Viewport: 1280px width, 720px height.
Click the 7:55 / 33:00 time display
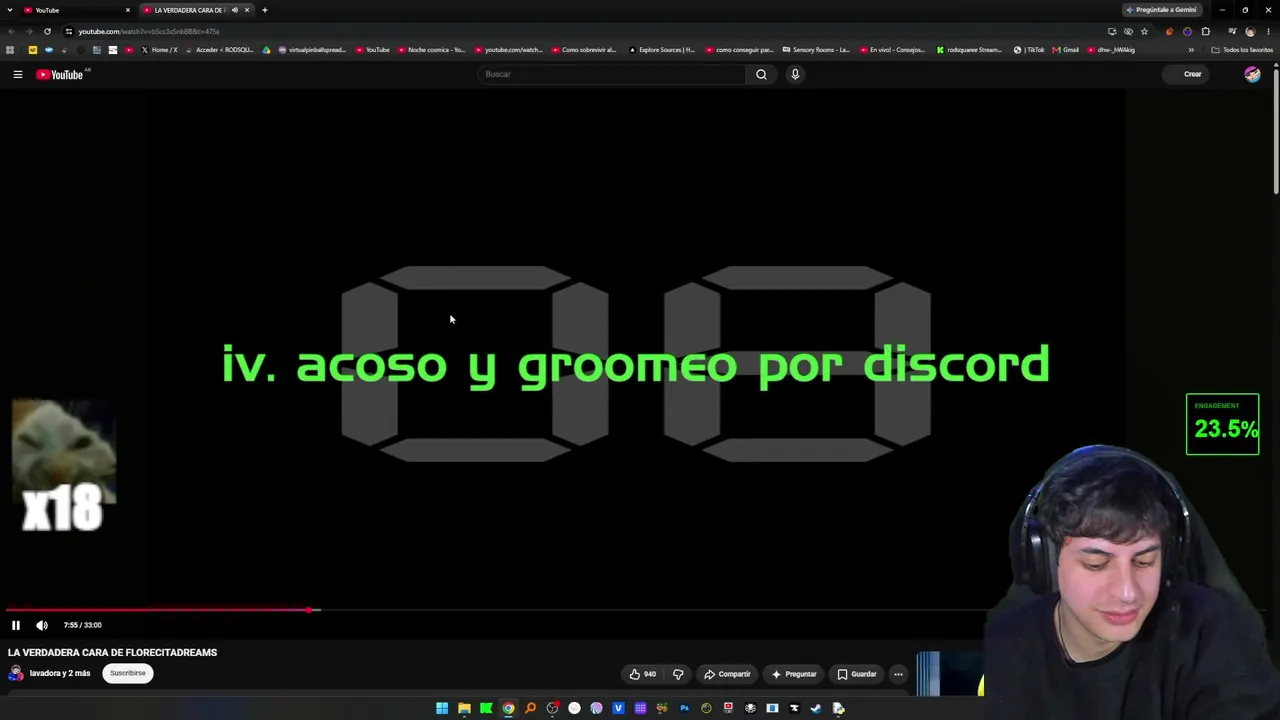pos(82,625)
